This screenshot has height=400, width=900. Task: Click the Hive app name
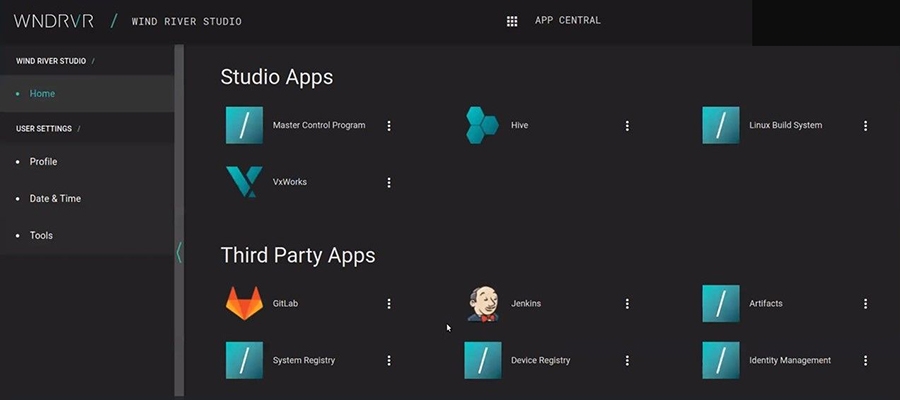tap(519, 125)
